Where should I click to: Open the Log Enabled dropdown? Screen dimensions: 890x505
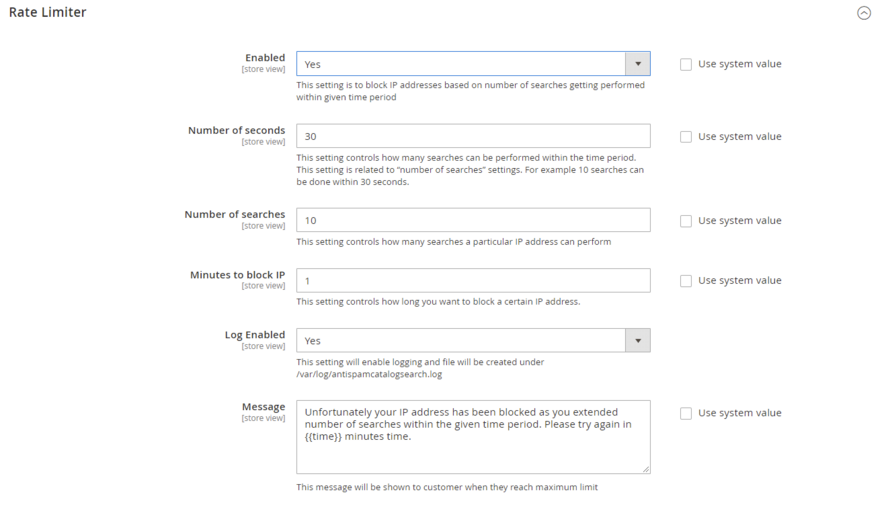tap(472, 340)
